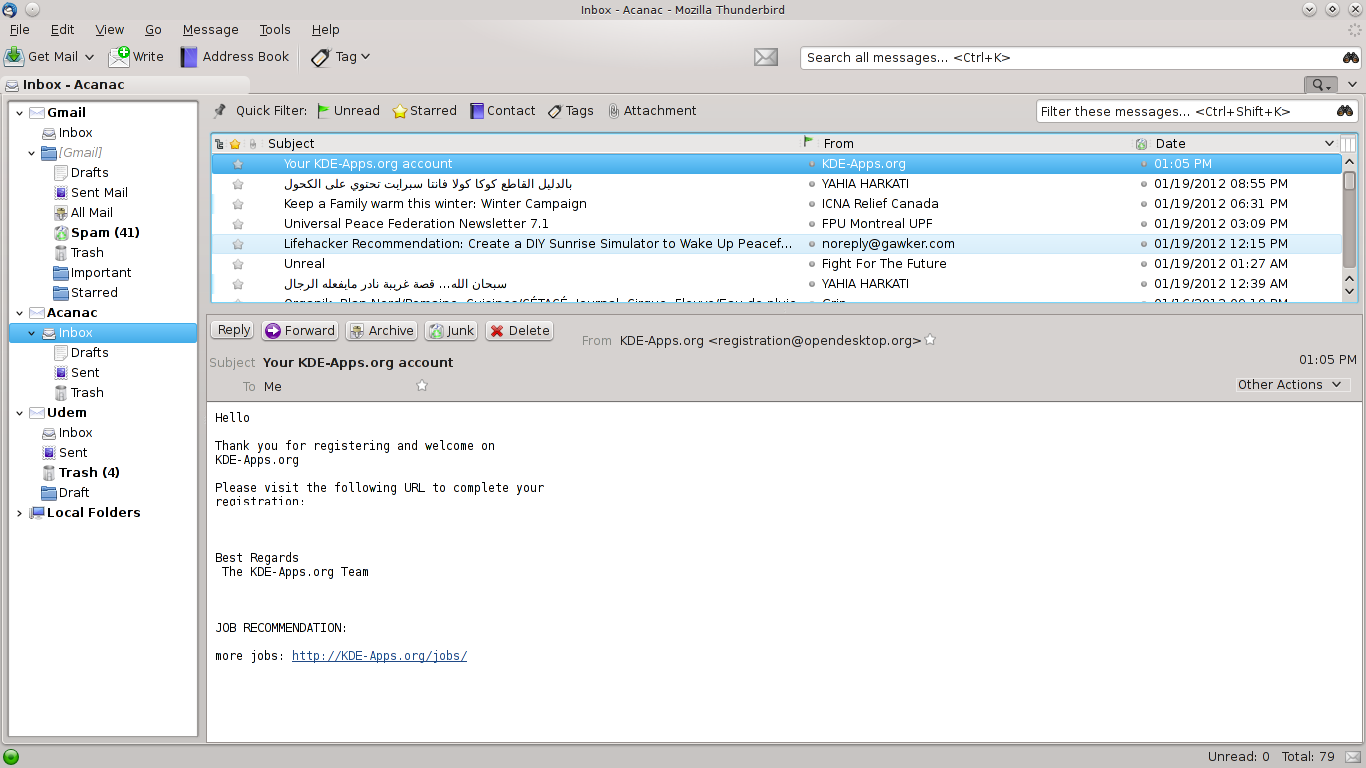This screenshot has width=1366, height=768.
Task: Click the message list scroll down arrow
Action: (1349, 292)
